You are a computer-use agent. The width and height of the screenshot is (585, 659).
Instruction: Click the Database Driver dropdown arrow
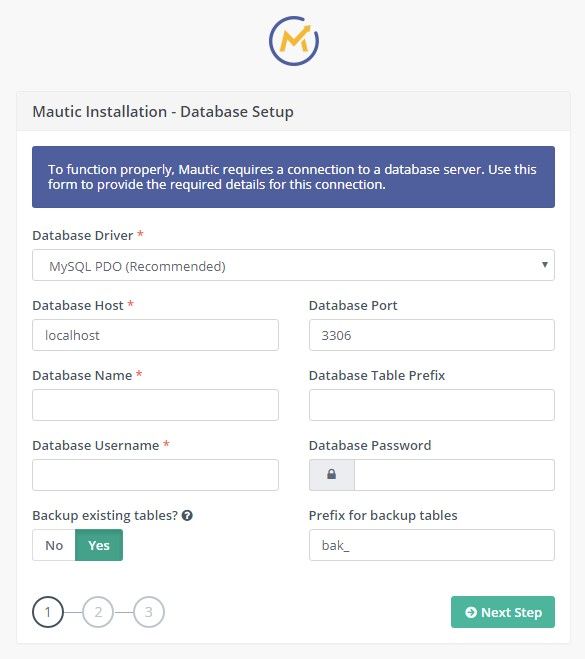[x=545, y=265]
